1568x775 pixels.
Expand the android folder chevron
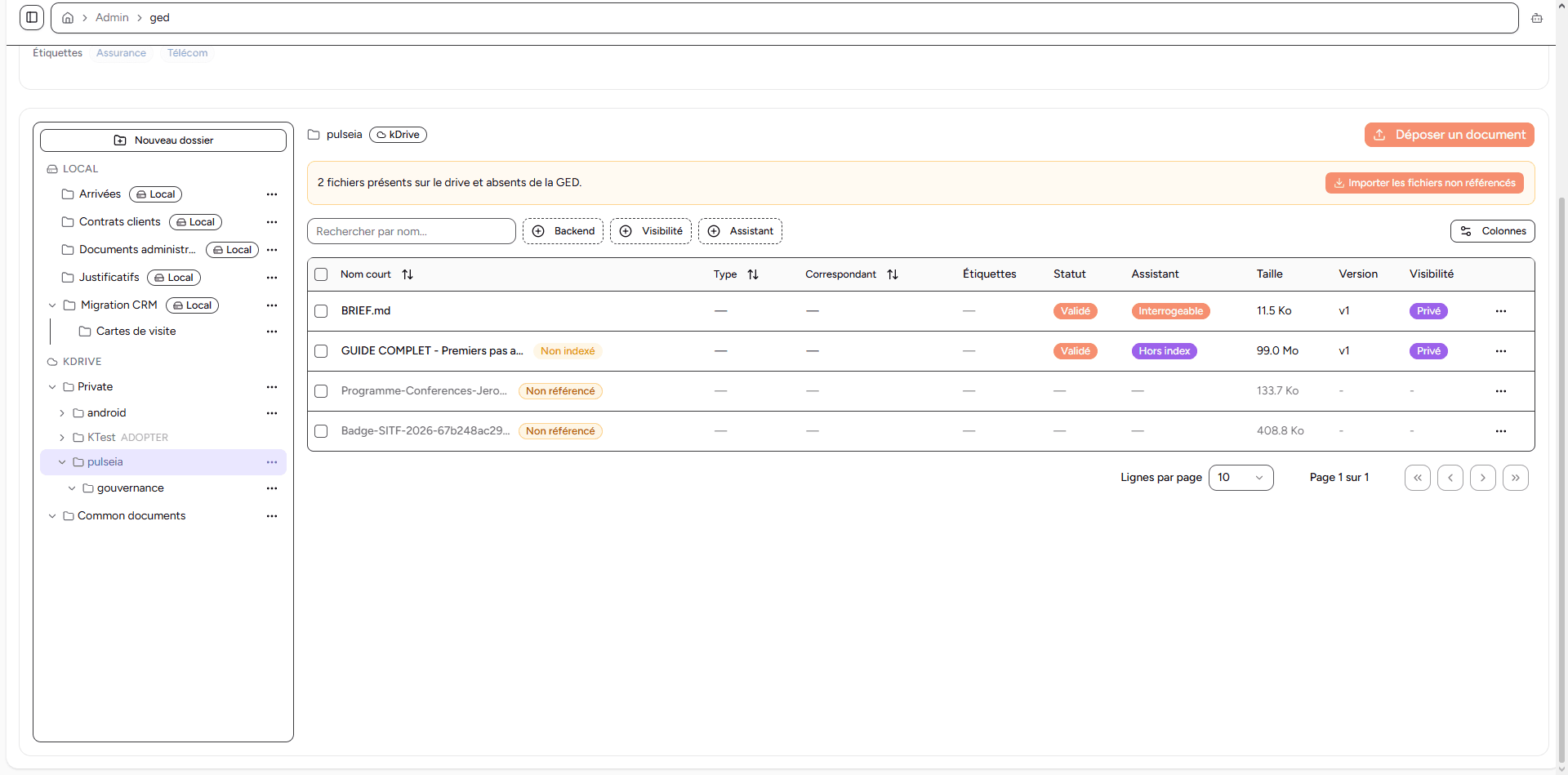tap(62, 413)
